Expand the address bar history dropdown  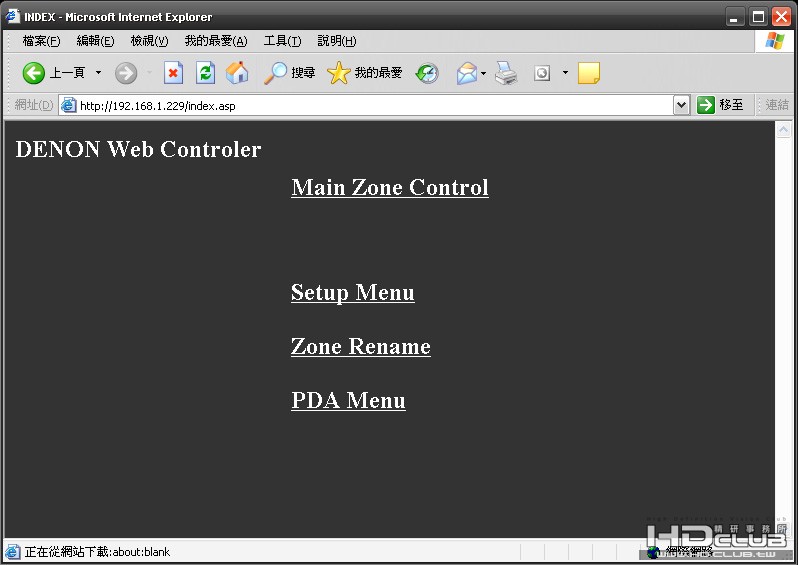point(681,105)
